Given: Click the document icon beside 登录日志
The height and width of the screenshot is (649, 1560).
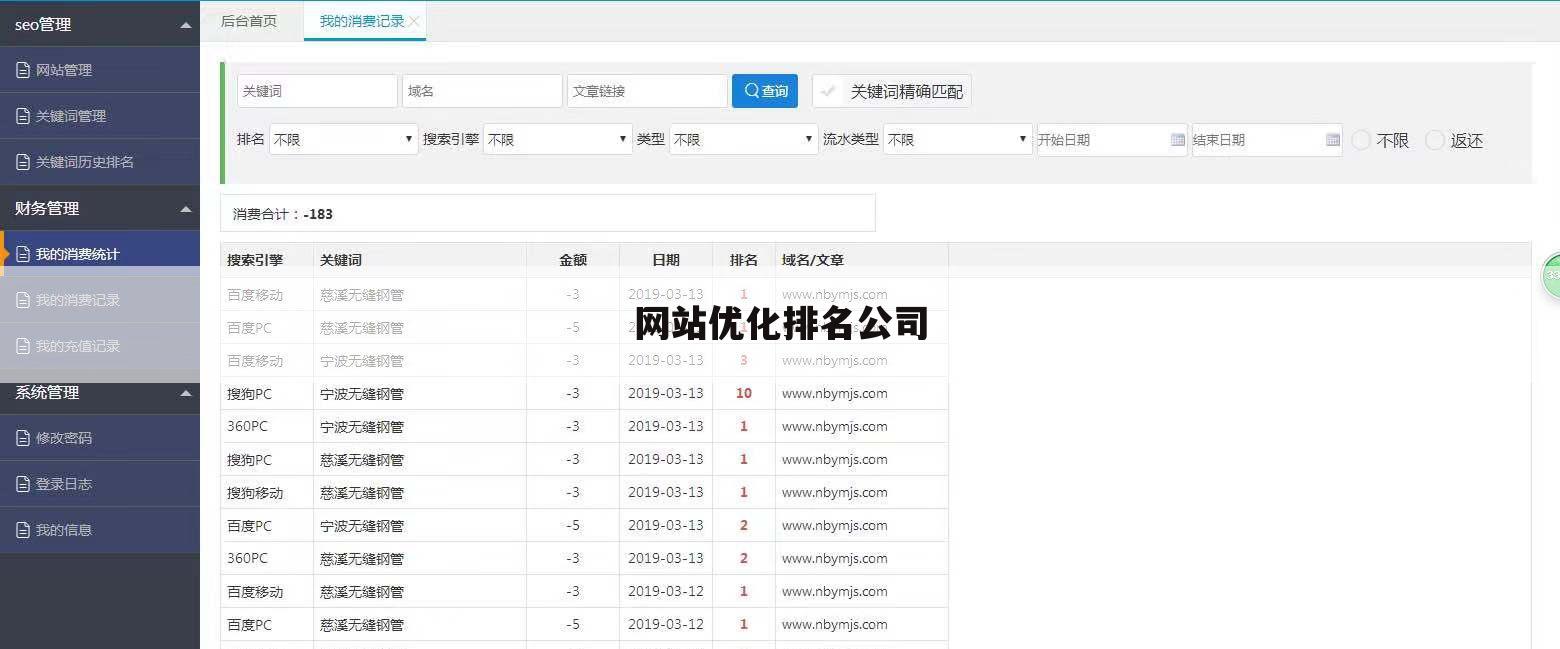Looking at the screenshot, I should coord(23,484).
